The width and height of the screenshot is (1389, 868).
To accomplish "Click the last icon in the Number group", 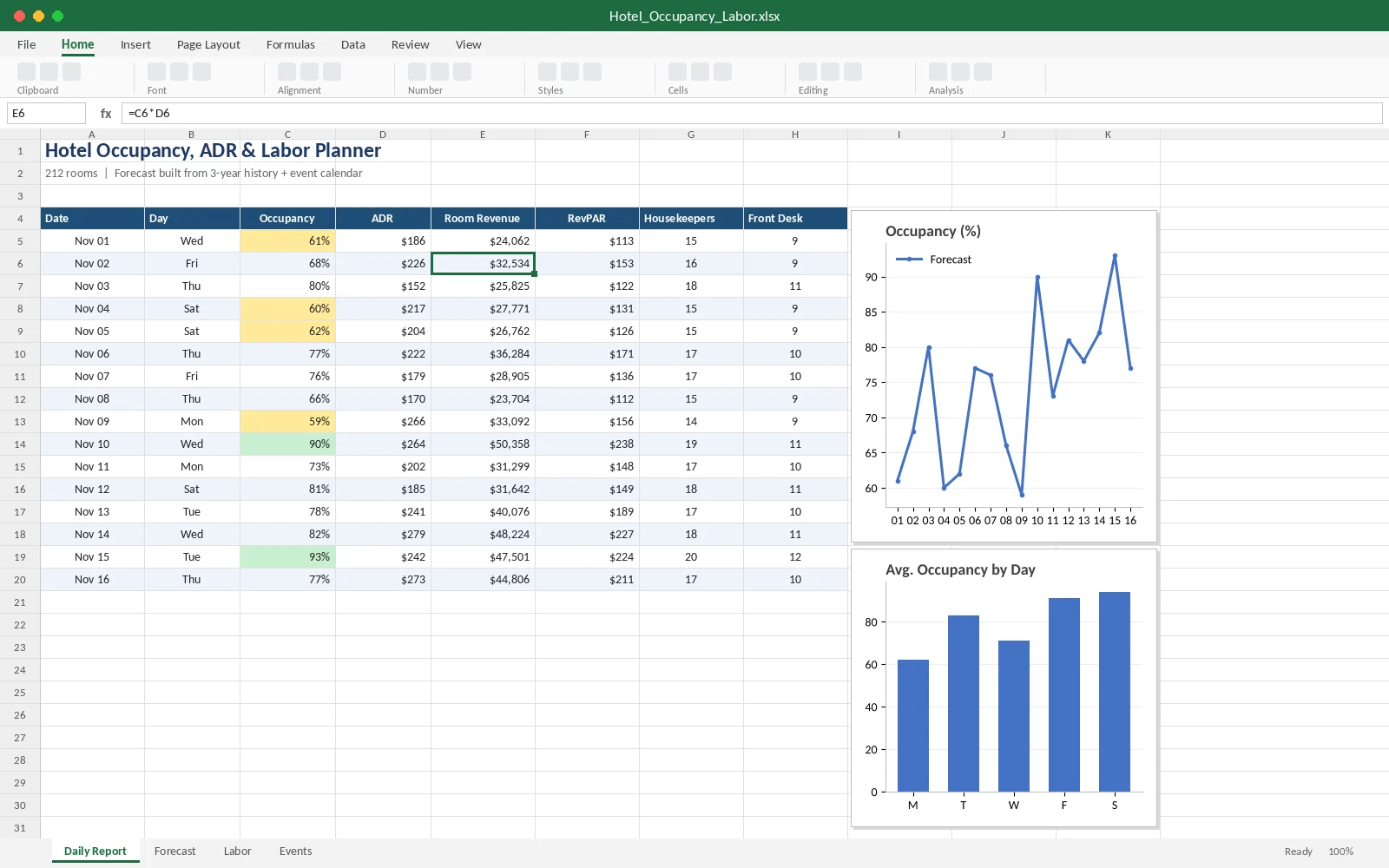I will point(463,72).
